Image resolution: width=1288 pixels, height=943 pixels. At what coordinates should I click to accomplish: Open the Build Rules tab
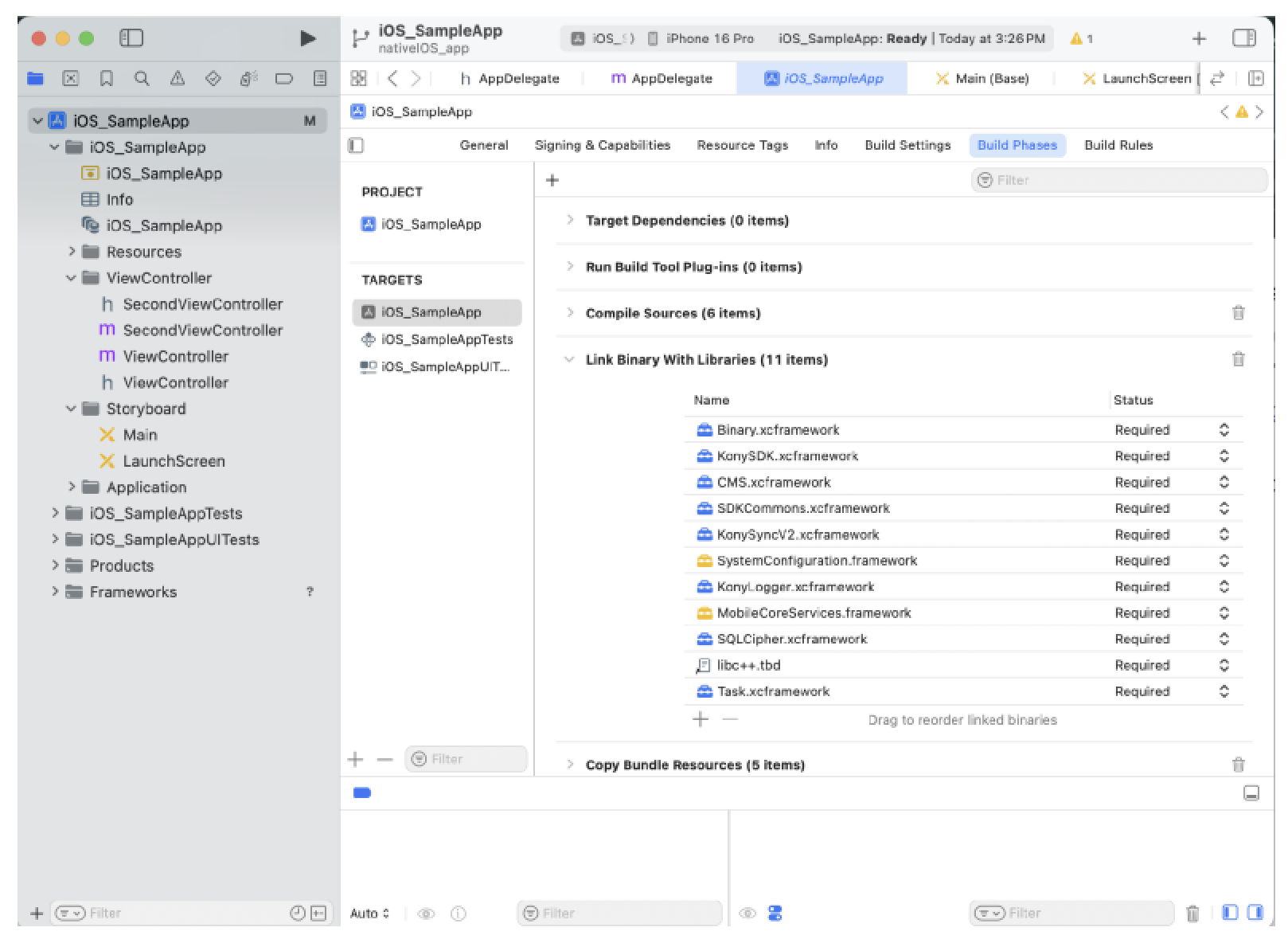[x=1118, y=145]
